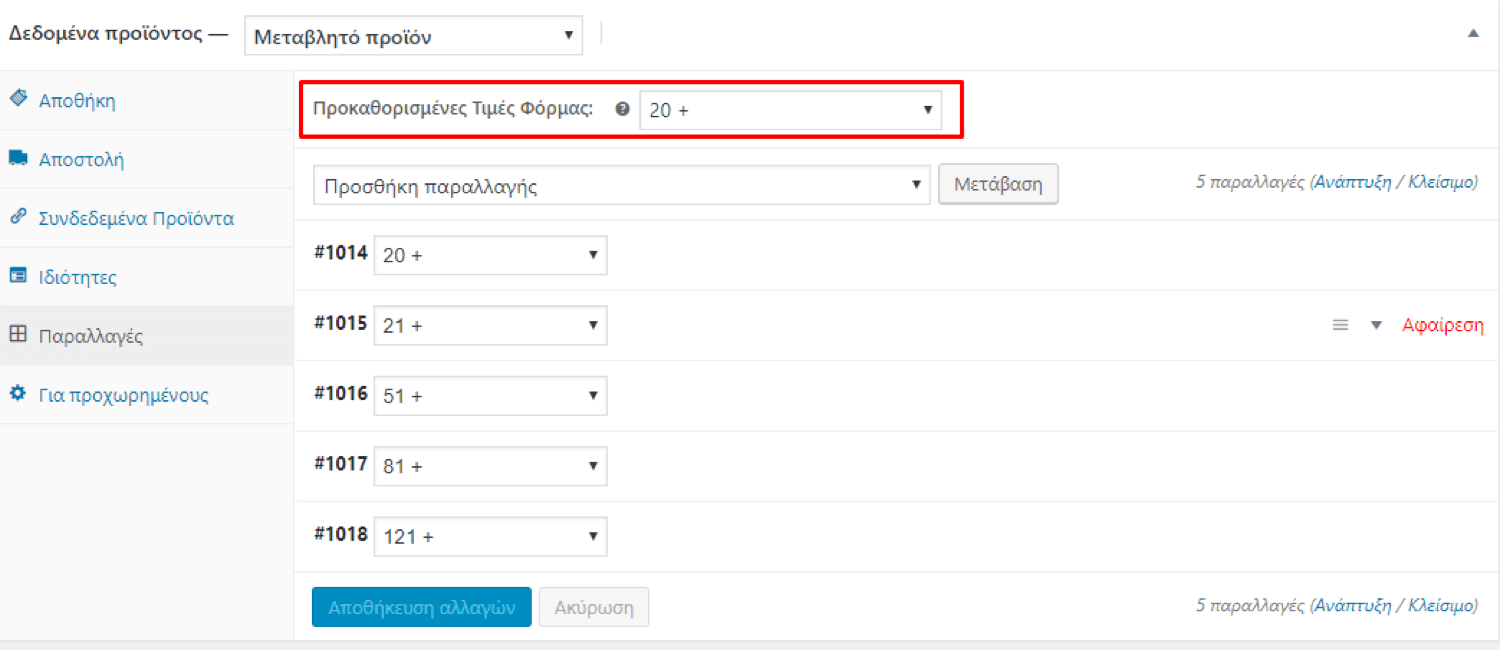
Task: Open the Προκαθορισμένες Τιμές Φόρμας dropdown
Action: coord(790,110)
